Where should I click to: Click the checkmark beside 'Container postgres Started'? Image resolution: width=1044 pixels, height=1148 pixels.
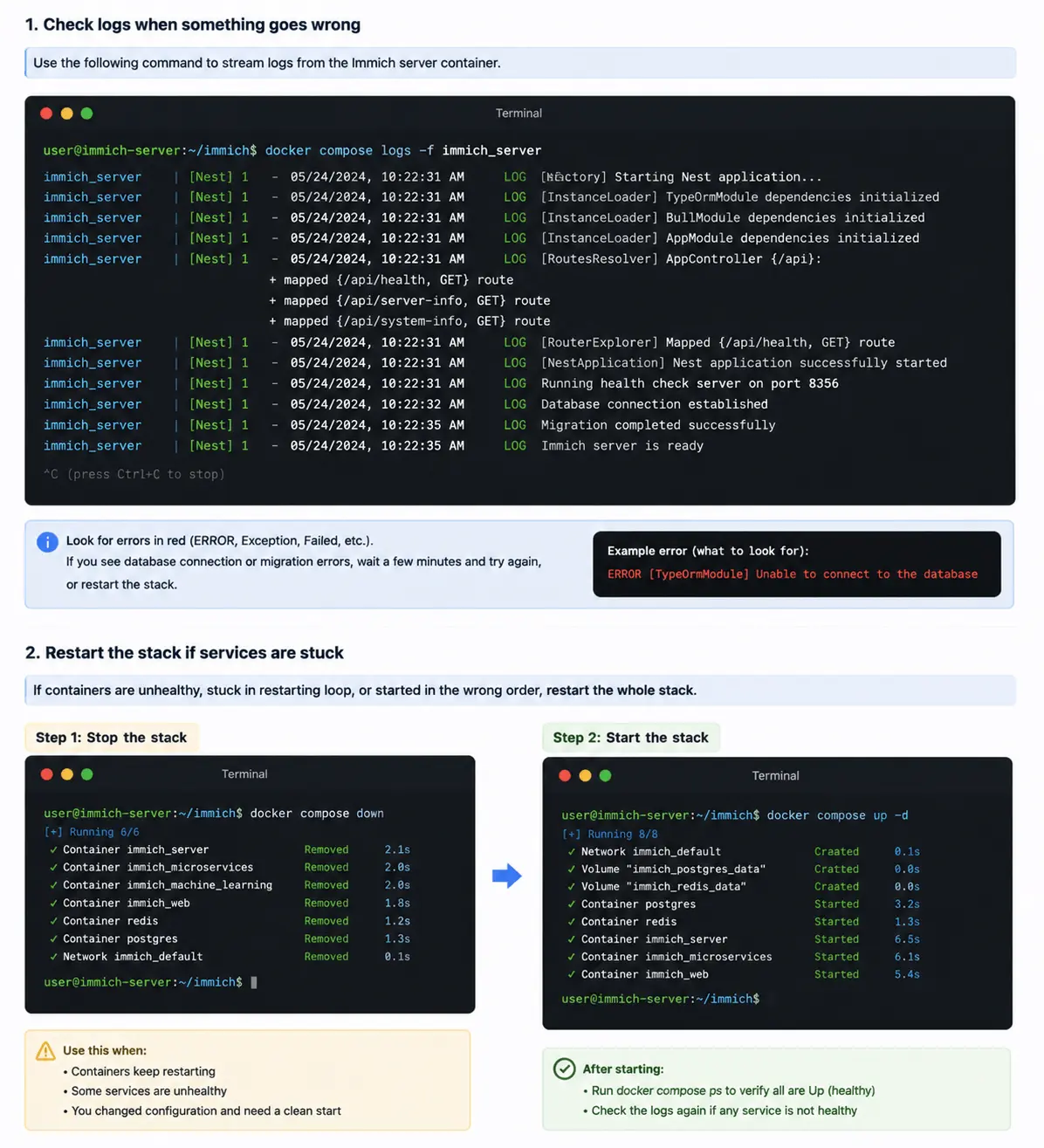[x=572, y=904]
